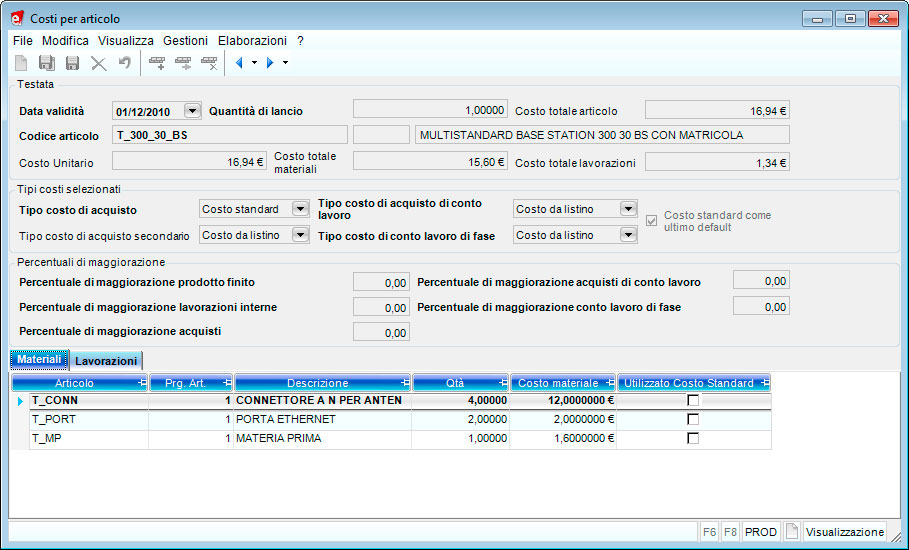
Task: Sort by Descrizione column header
Action: [322, 383]
